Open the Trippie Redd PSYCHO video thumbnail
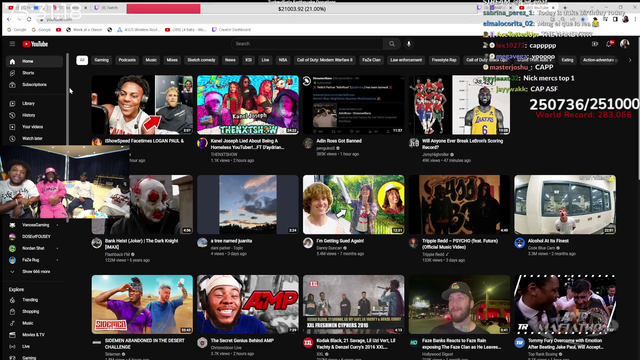The height and width of the screenshot is (360, 640). (459, 204)
